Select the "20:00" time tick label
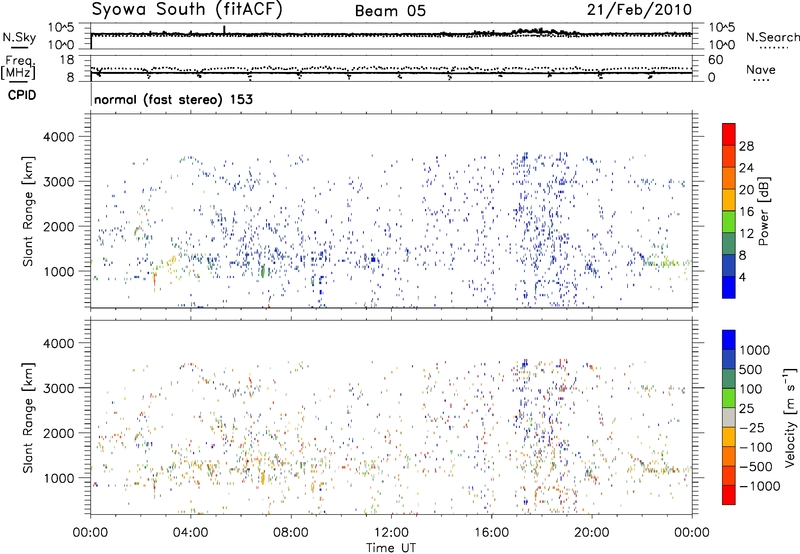800x554 pixels. coord(591,533)
